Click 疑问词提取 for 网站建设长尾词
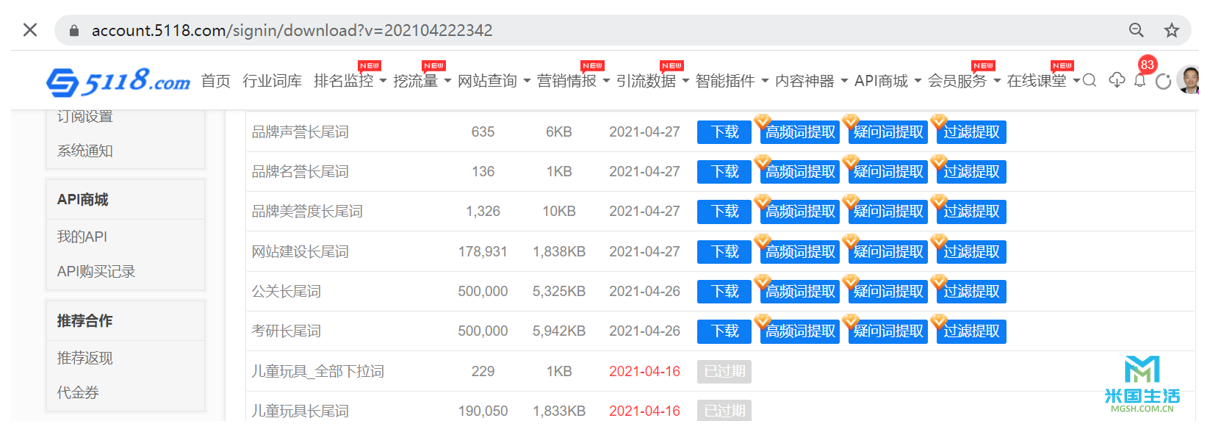This screenshot has width=1211, height=439. [x=888, y=252]
